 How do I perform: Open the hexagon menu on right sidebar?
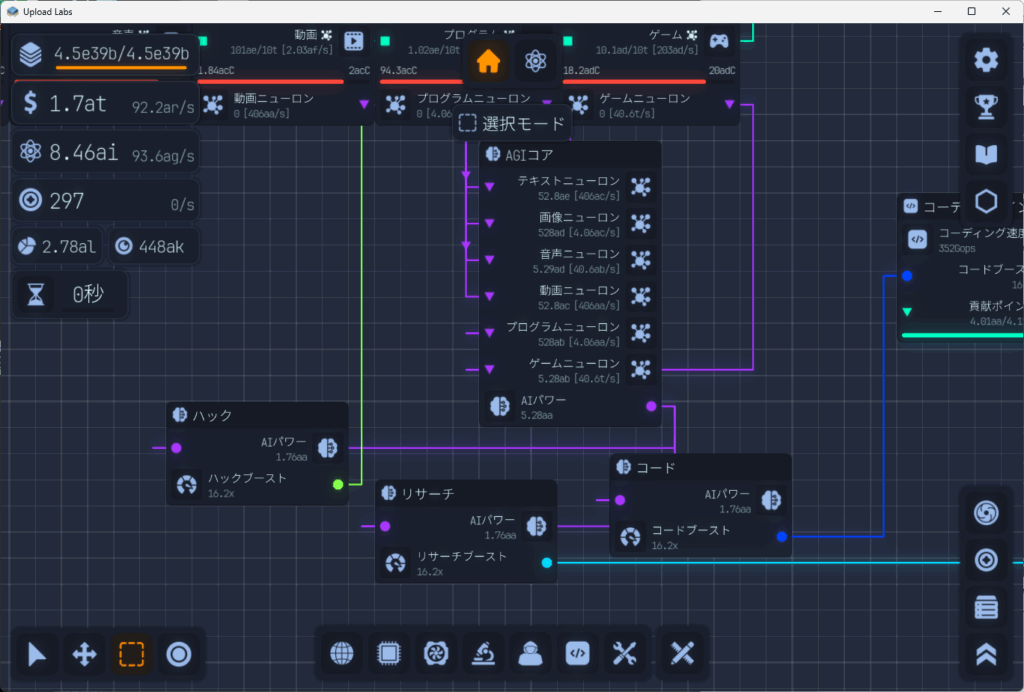coord(986,202)
